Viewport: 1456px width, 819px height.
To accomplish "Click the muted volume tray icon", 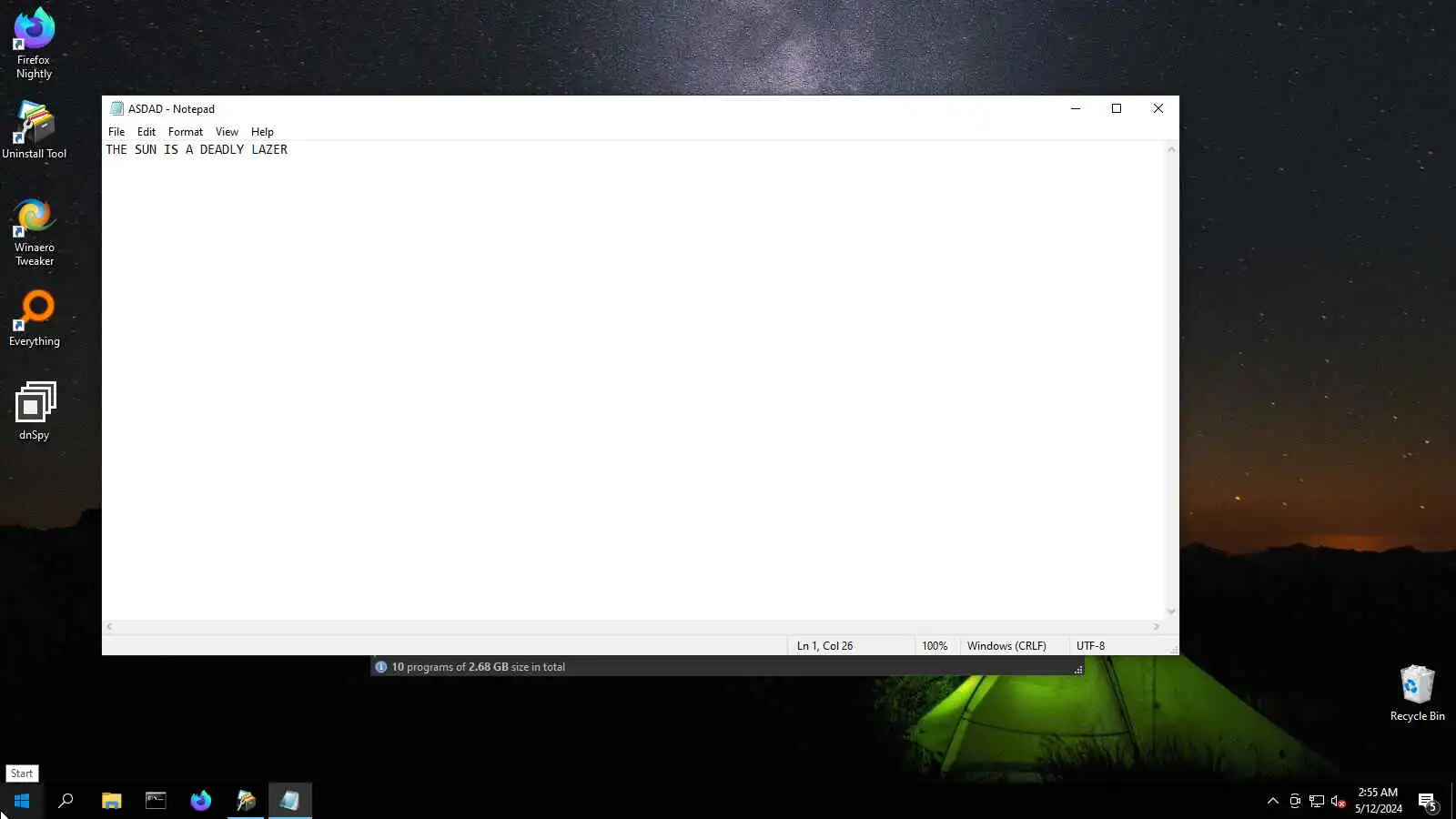I will pos(1339,801).
